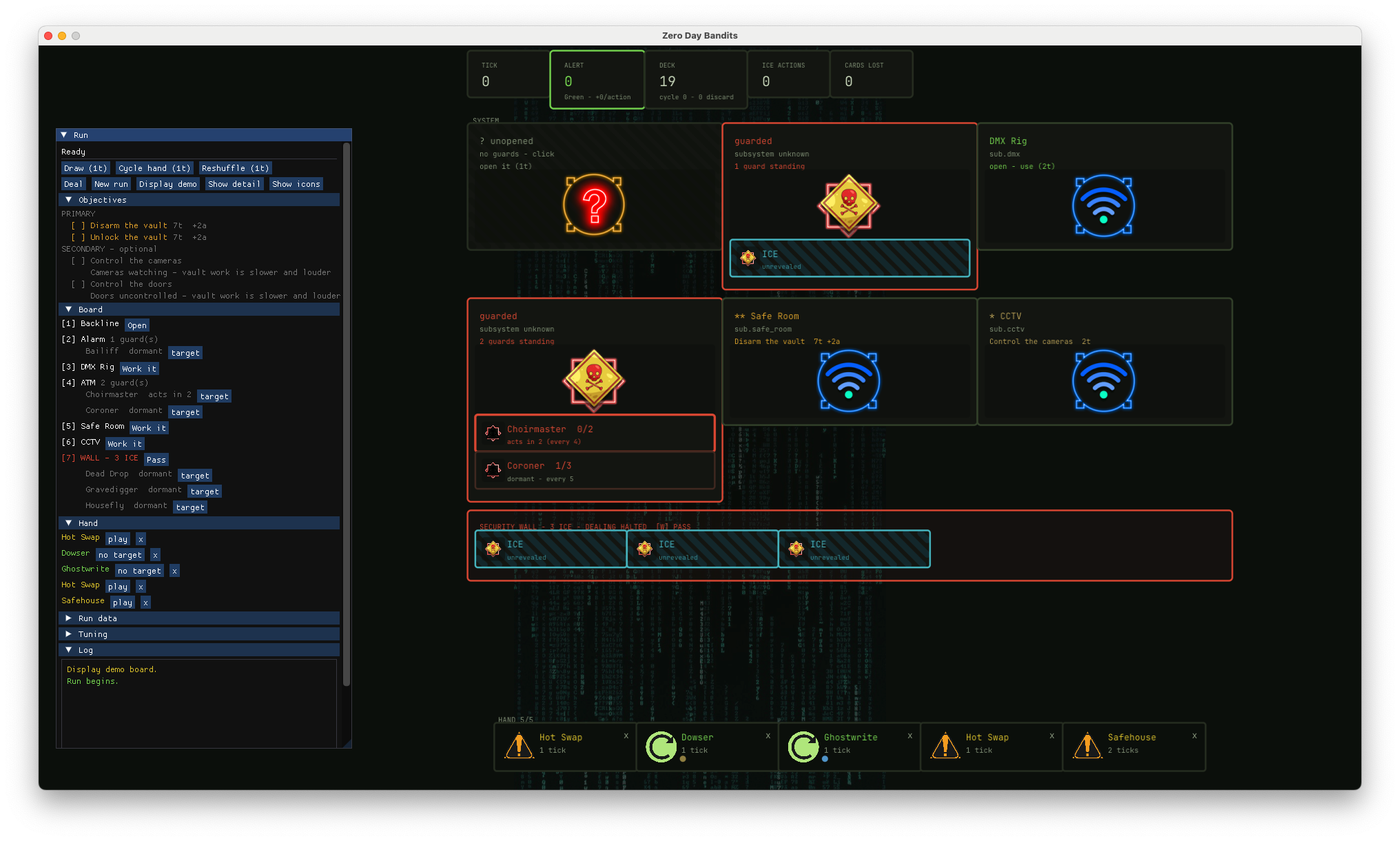Viewport: 1400px width, 841px height.
Task: Click the left panel vertical scrollbar
Action: point(347,414)
